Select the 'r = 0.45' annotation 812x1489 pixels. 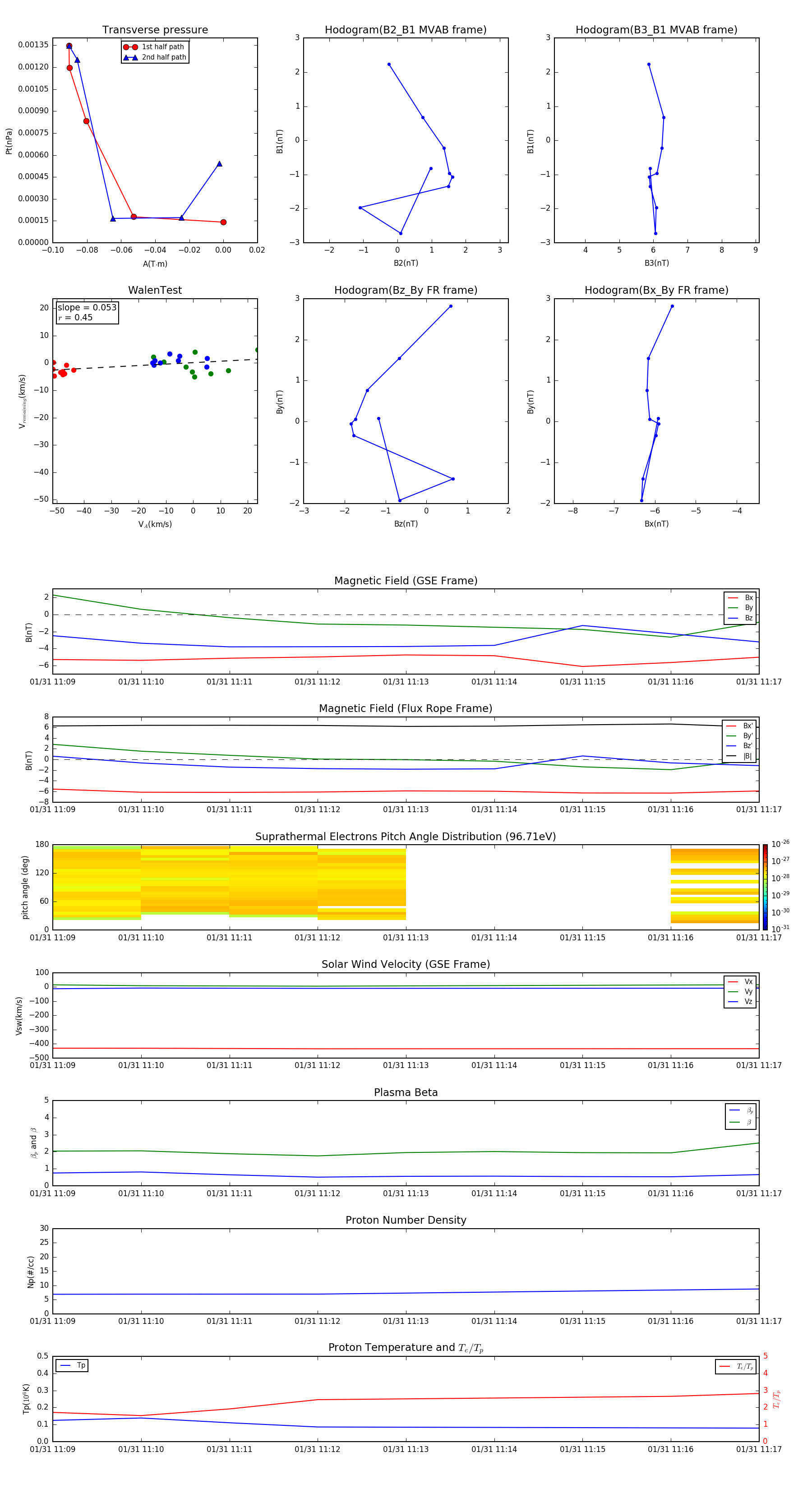pos(75,317)
